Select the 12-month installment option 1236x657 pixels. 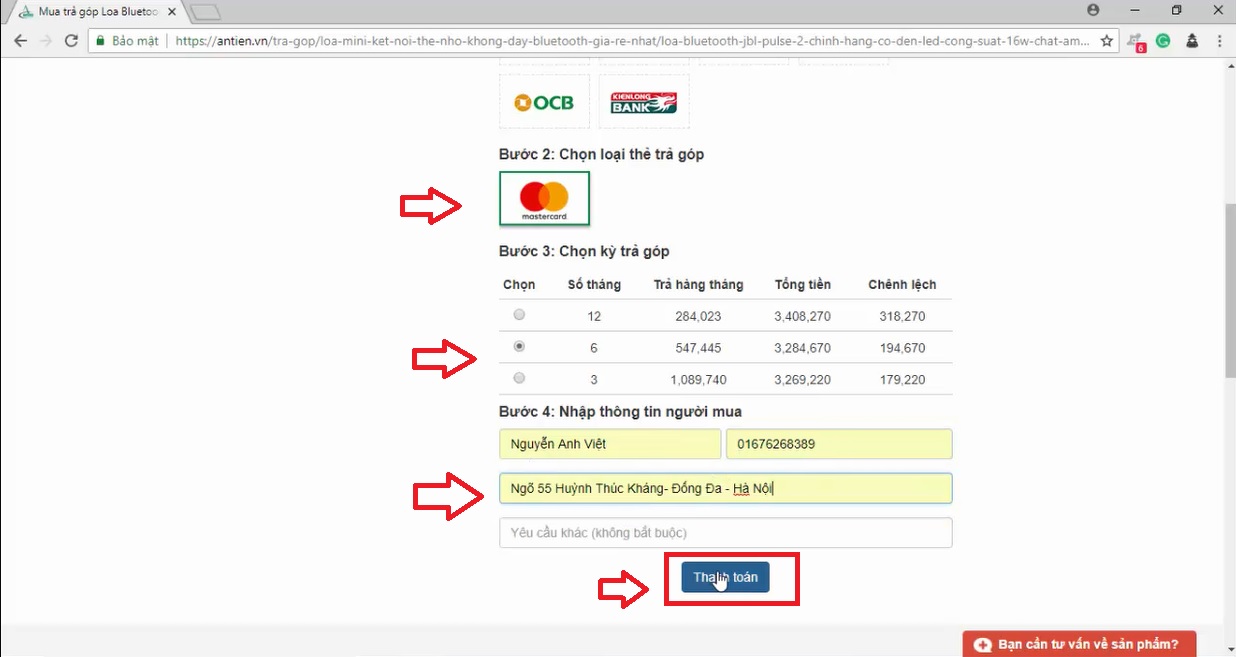tap(519, 315)
